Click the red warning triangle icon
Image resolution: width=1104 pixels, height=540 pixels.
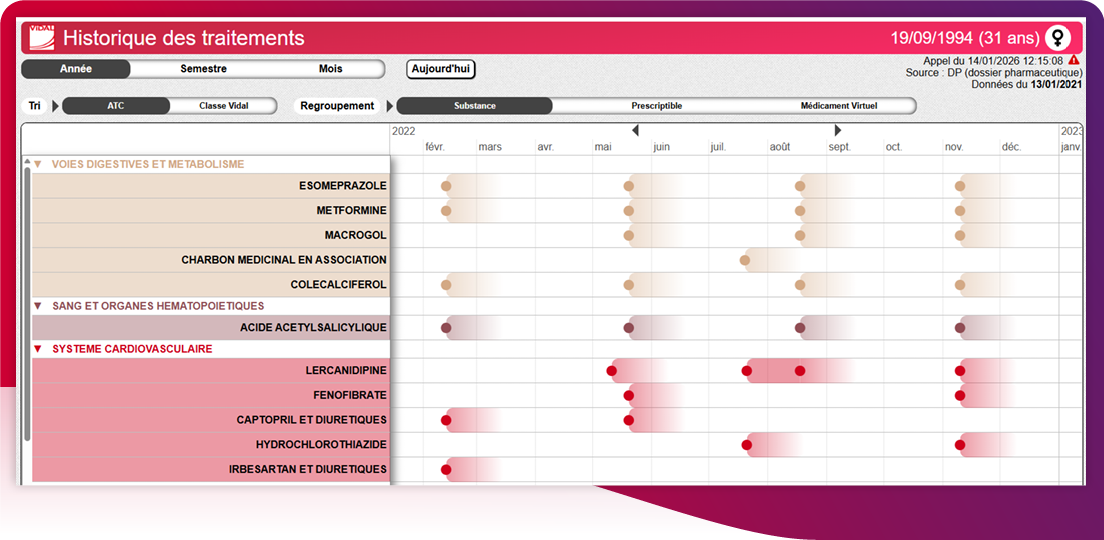(x=1074, y=60)
